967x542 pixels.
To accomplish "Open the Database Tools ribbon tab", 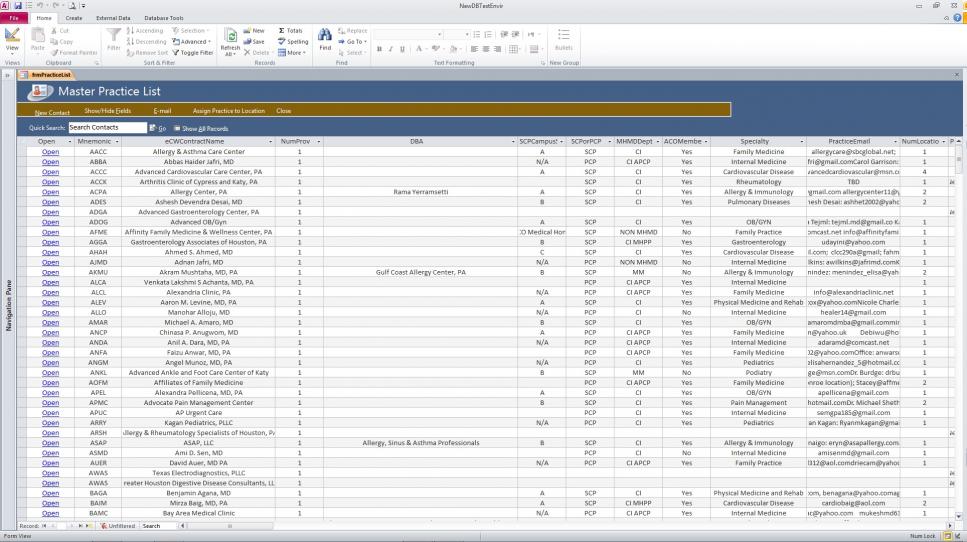I will point(163,18).
